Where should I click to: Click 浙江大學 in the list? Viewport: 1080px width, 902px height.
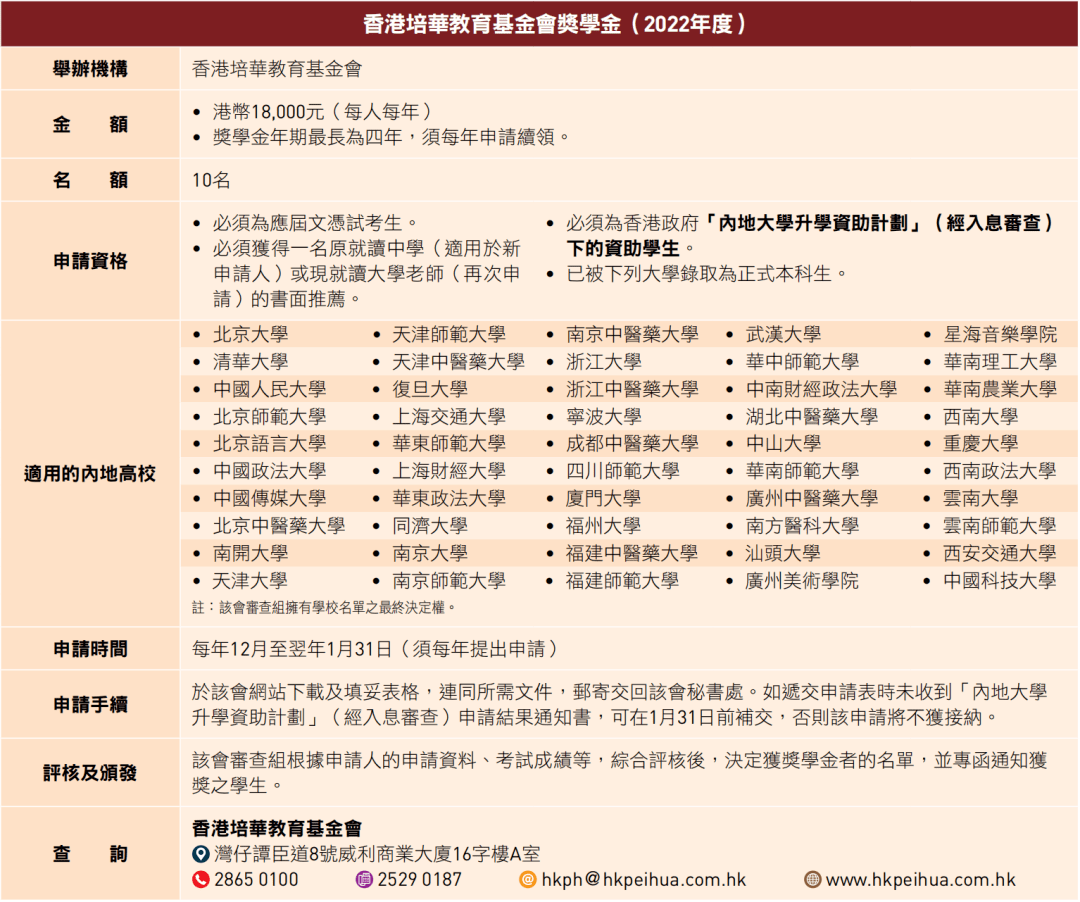coord(604,362)
